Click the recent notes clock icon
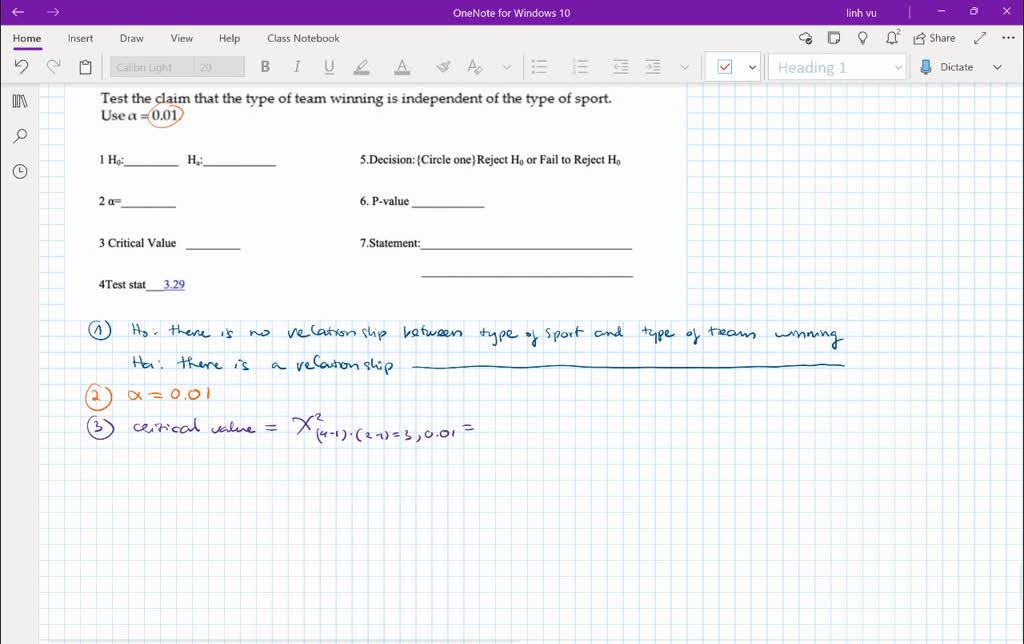The height and width of the screenshot is (644, 1024). point(19,171)
